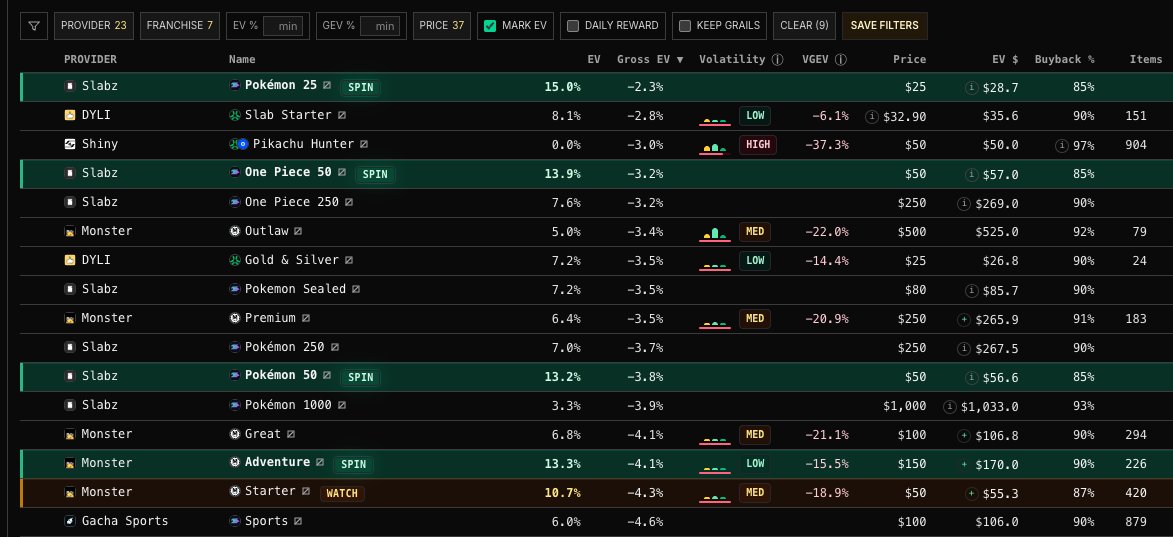Click the LOW volatility badge on Slab Starter
Image resolution: width=1173 pixels, height=537 pixels.
click(755, 116)
